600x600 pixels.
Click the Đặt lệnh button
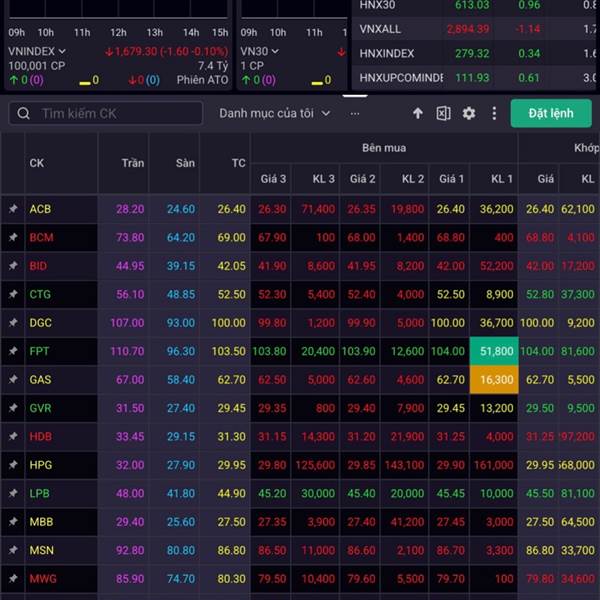point(551,113)
